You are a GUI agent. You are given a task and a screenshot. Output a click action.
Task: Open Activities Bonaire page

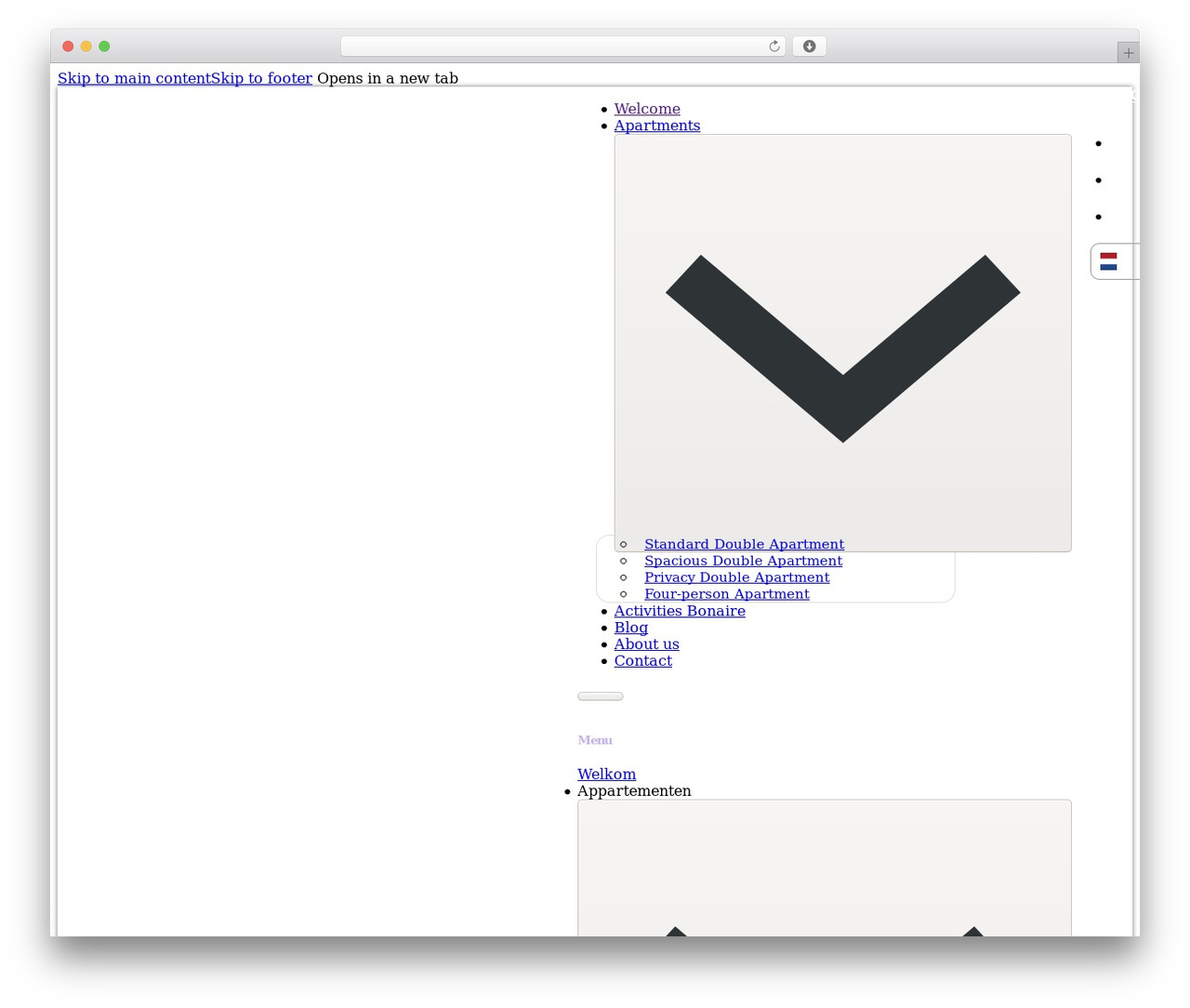coord(679,611)
